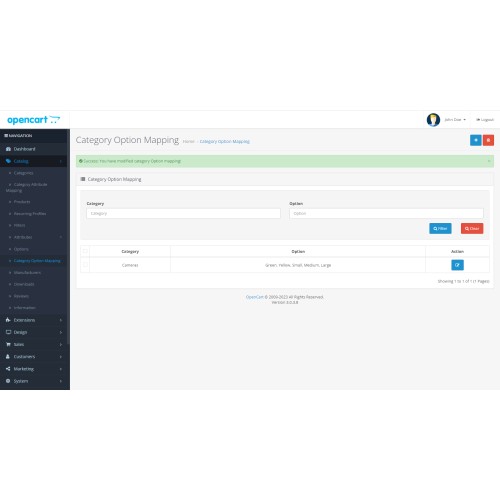Expand the Extensions sidebar menu
This screenshot has height=500, width=500.
tap(33, 320)
